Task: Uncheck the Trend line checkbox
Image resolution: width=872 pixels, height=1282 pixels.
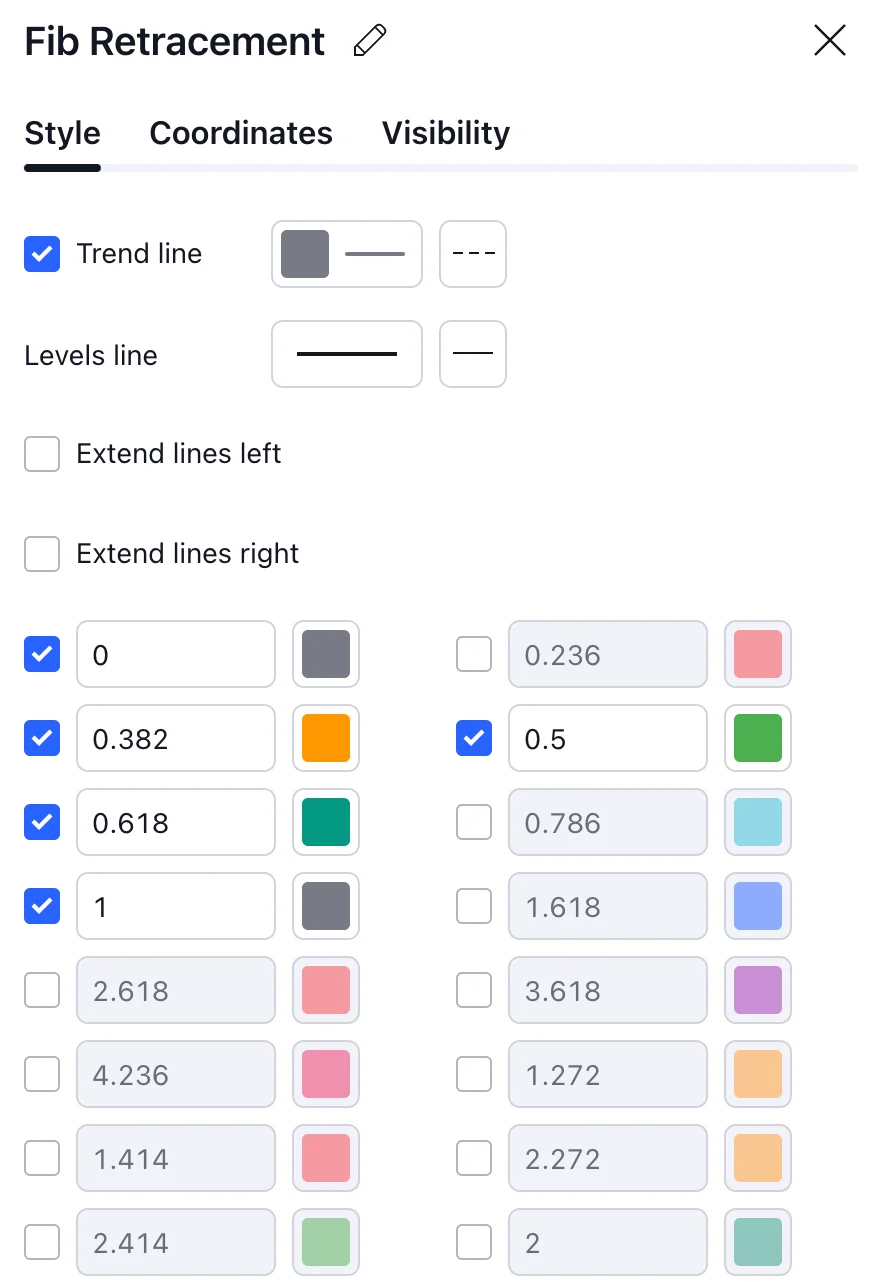Action: point(42,254)
